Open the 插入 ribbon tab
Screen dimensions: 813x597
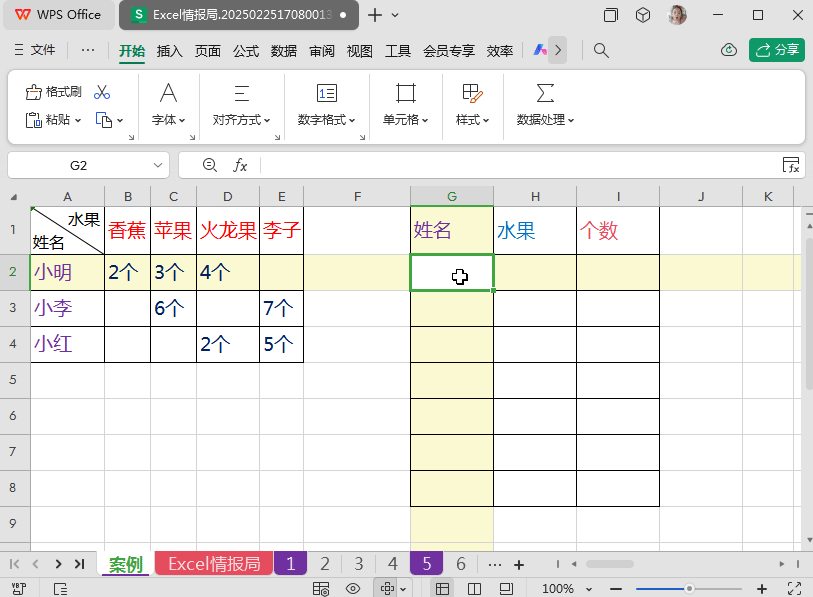tap(170, 51)
